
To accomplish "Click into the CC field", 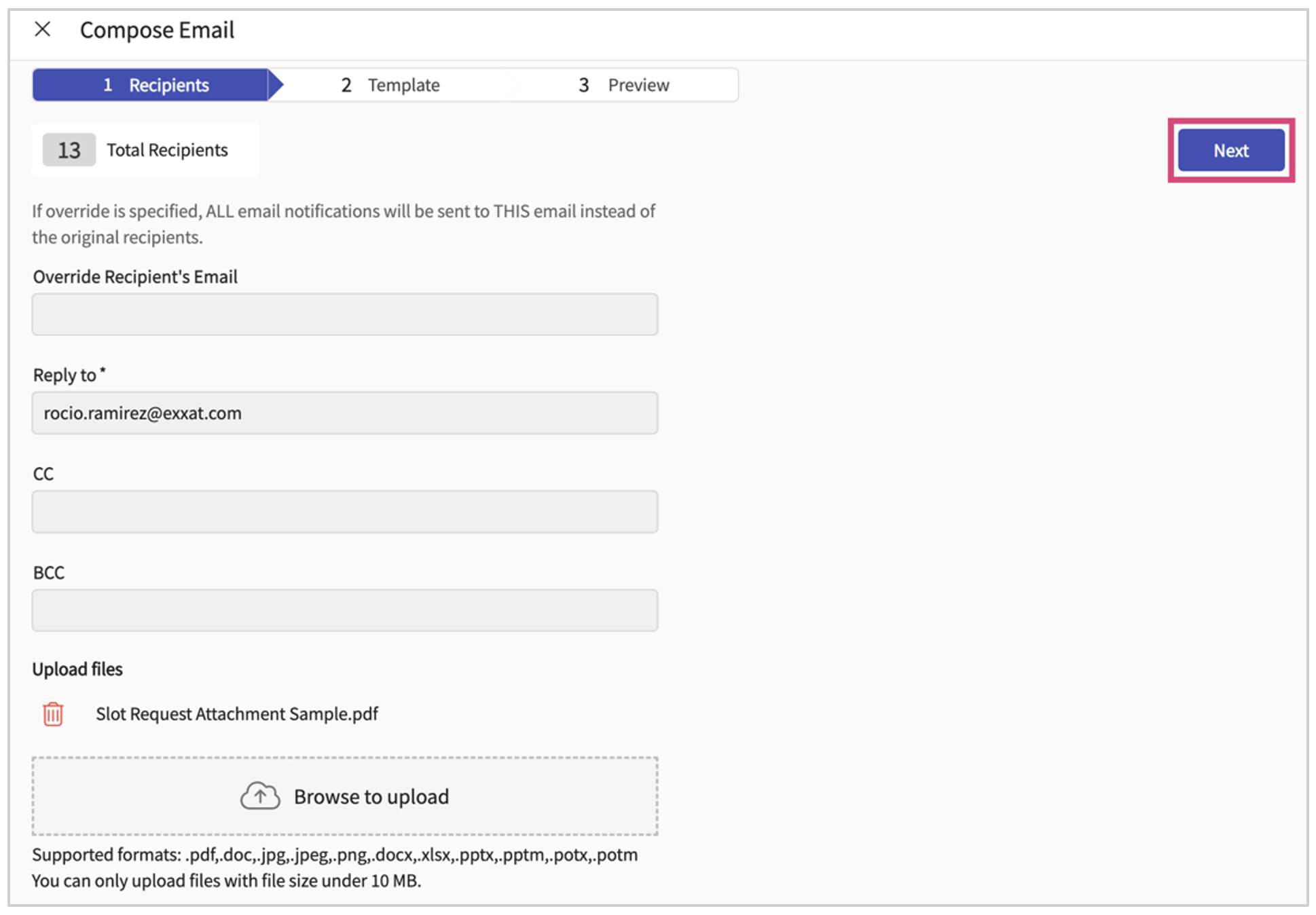I will tap(344, 512).
